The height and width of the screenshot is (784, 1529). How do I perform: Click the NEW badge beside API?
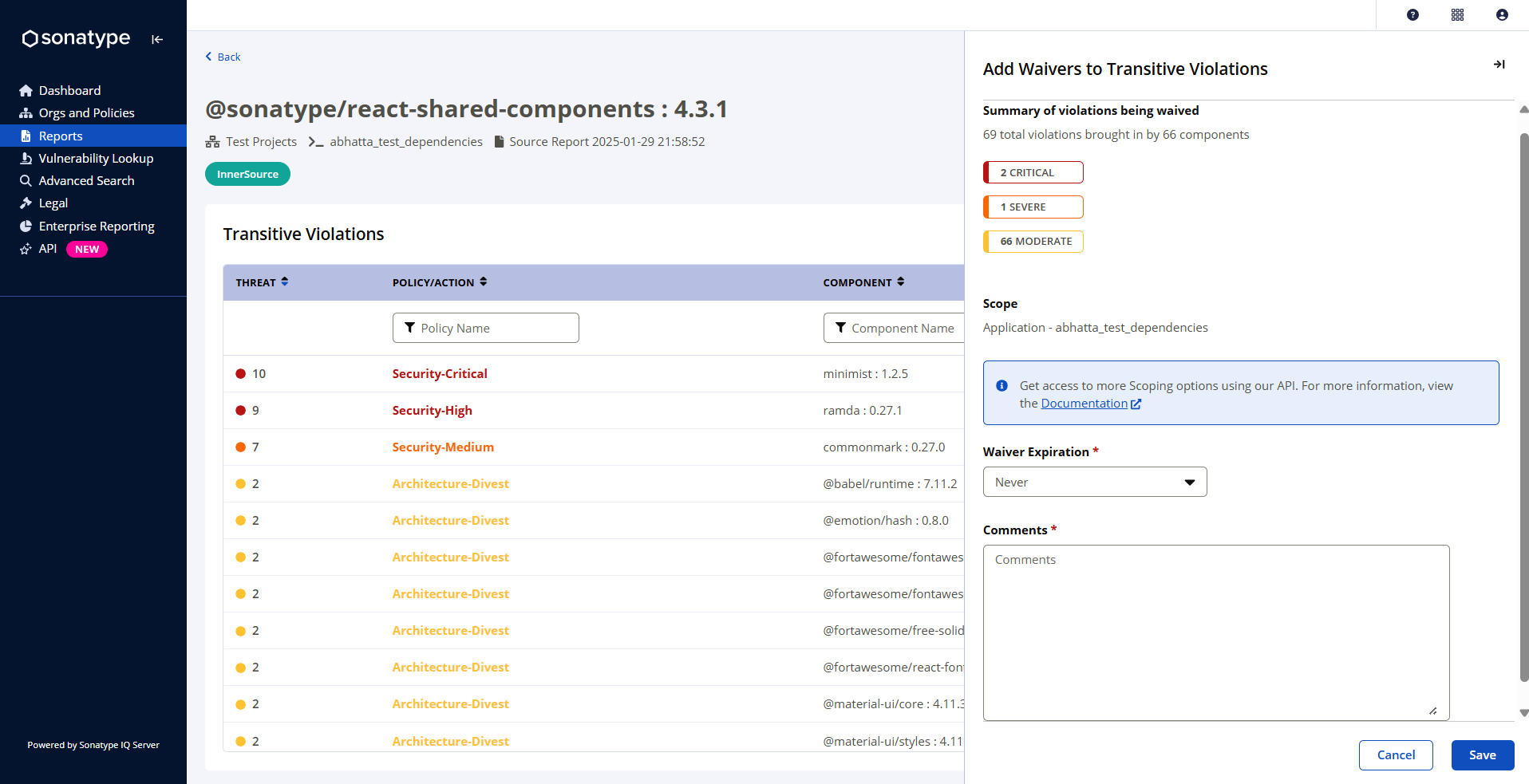(x=87, y=250)
